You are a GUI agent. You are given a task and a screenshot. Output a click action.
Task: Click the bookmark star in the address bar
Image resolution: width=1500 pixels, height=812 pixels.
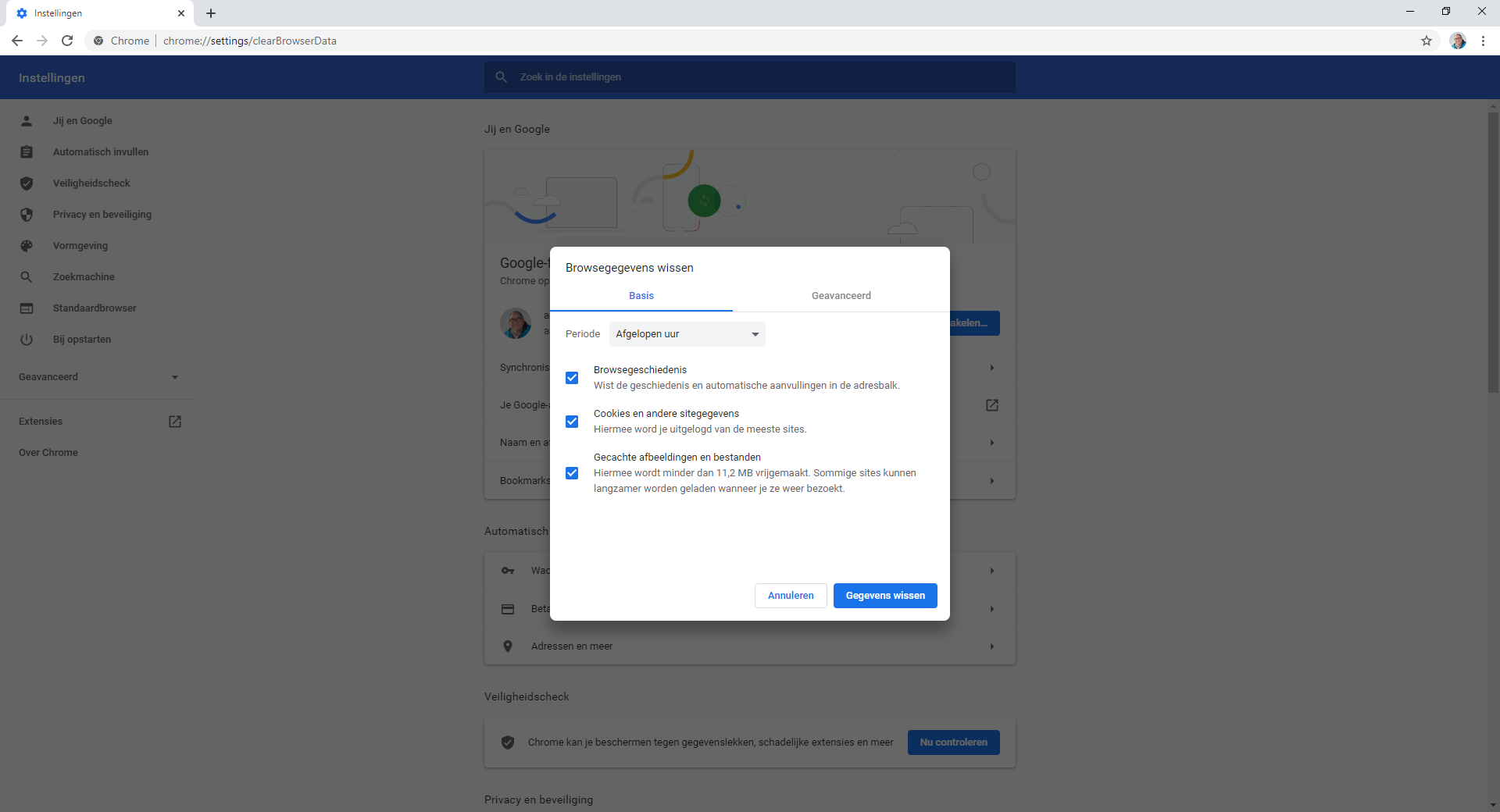coord(1427,41)
